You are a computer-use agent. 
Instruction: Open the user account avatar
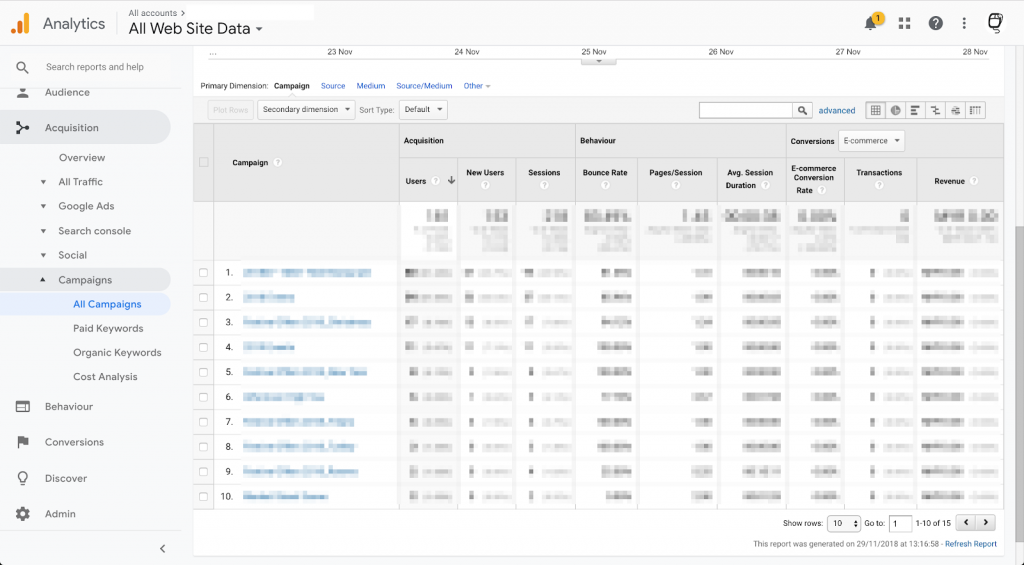coord(995,23)
